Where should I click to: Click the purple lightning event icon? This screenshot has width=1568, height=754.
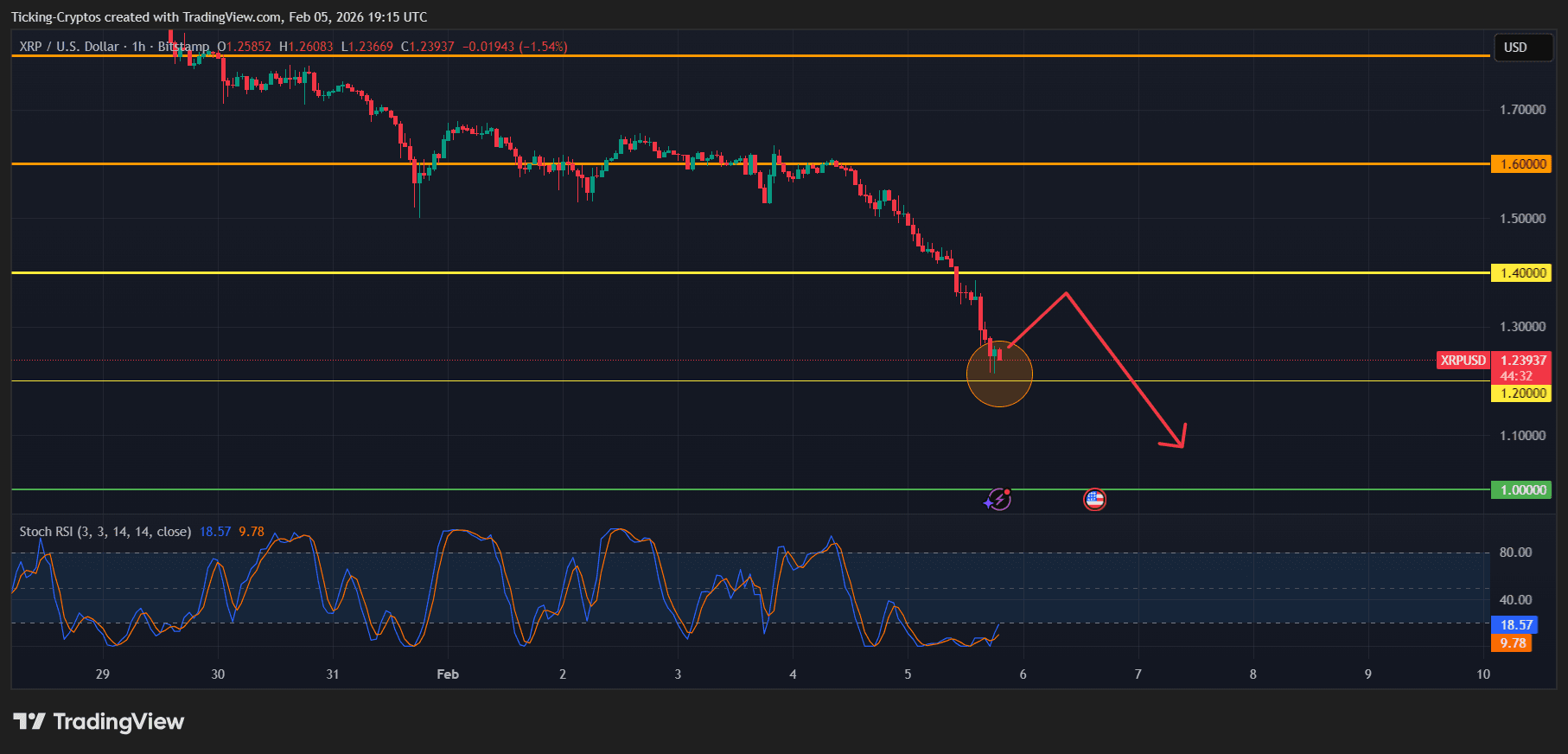click(x=998, y=499)
